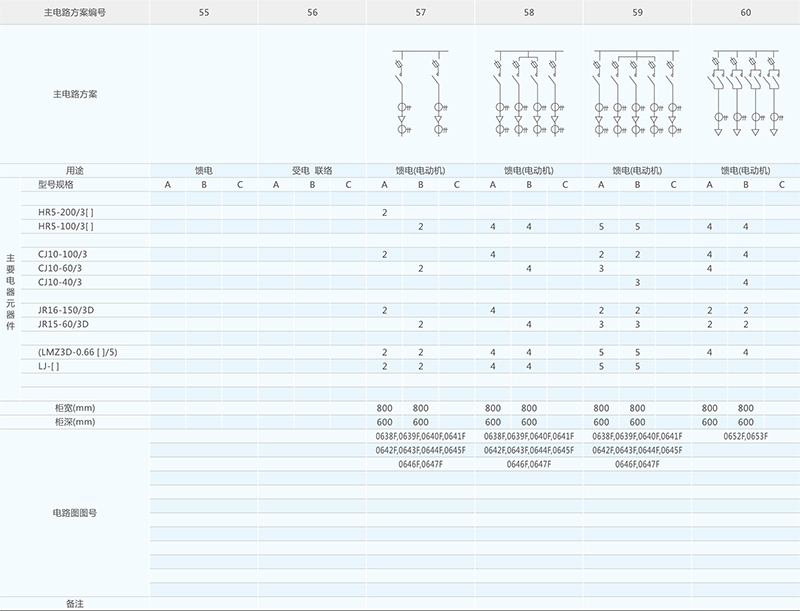Click the 受电 联络 cell
This screenshot has height=611, width=800.
(x=312, y=170)
